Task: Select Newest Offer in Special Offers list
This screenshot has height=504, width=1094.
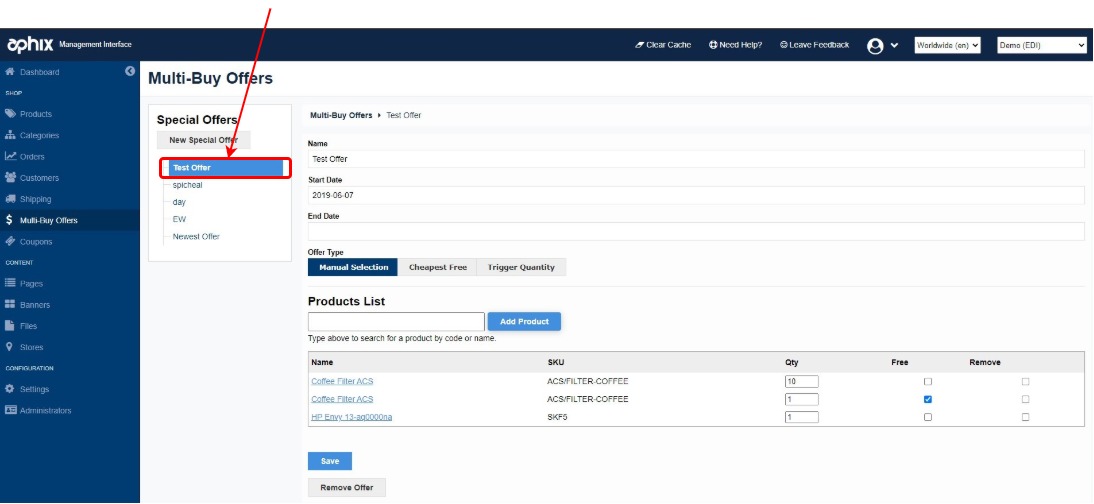Action: (196, 237)
